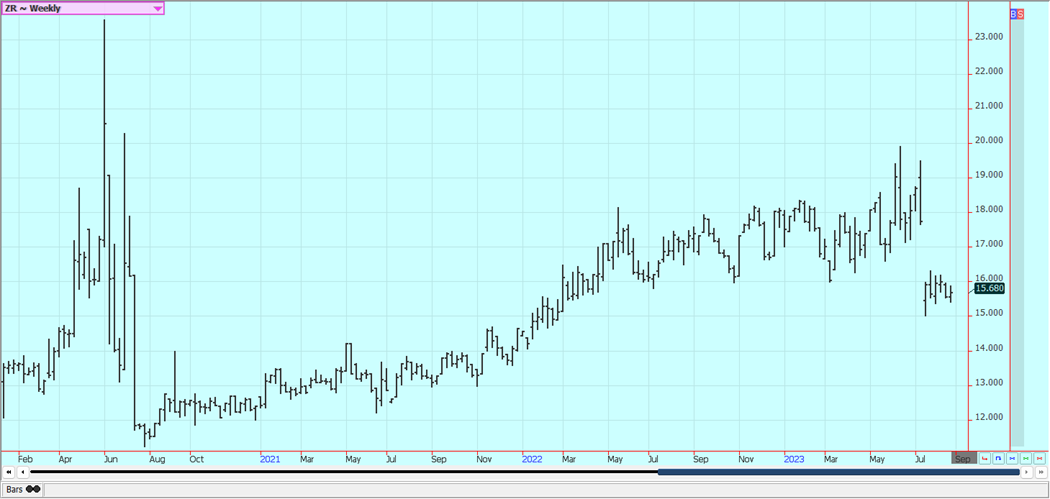Click the Bars chart-type button

(x=22, y=490)
